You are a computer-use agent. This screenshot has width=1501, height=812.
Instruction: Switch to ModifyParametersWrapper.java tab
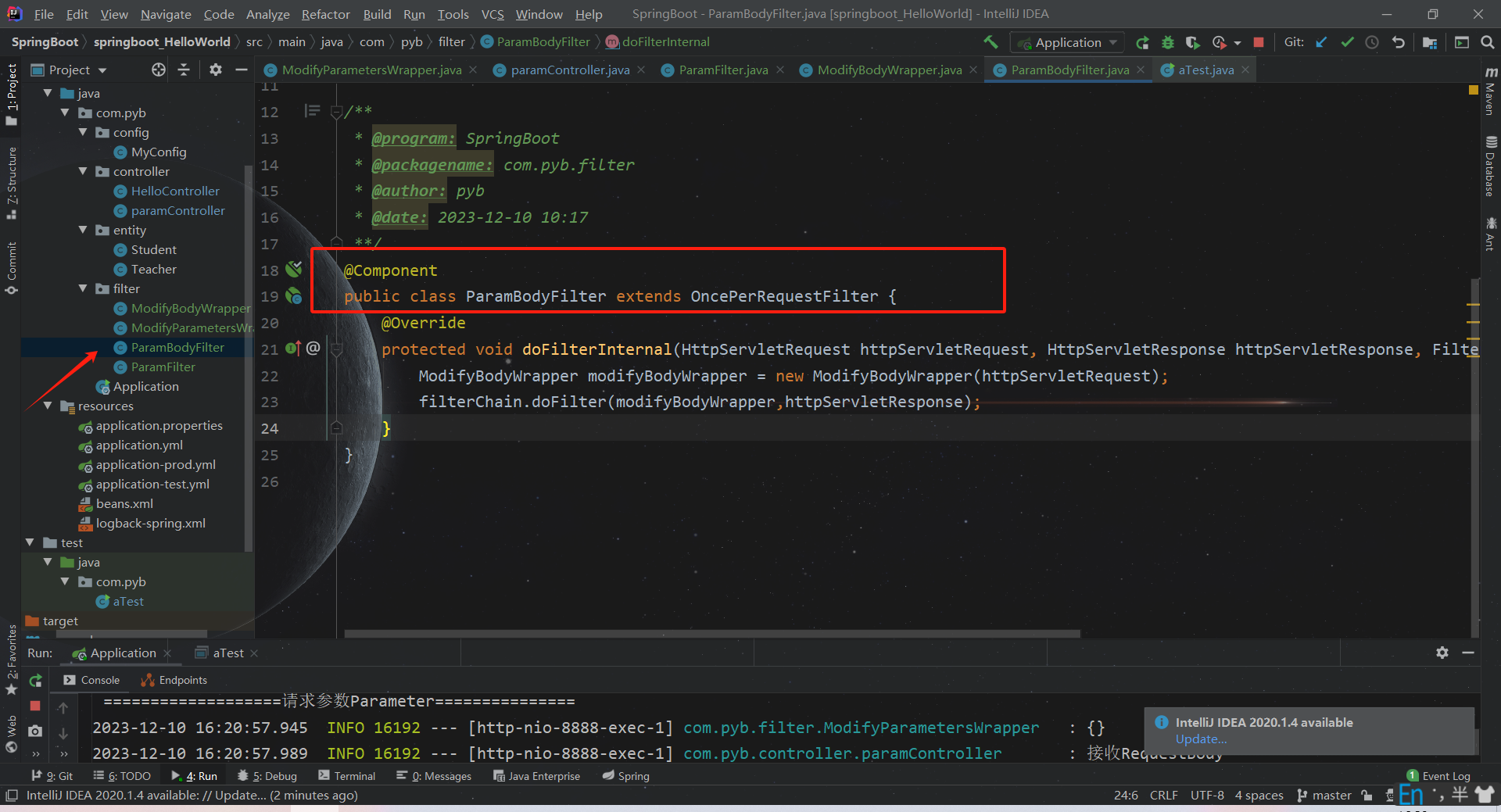coord(371,70)
